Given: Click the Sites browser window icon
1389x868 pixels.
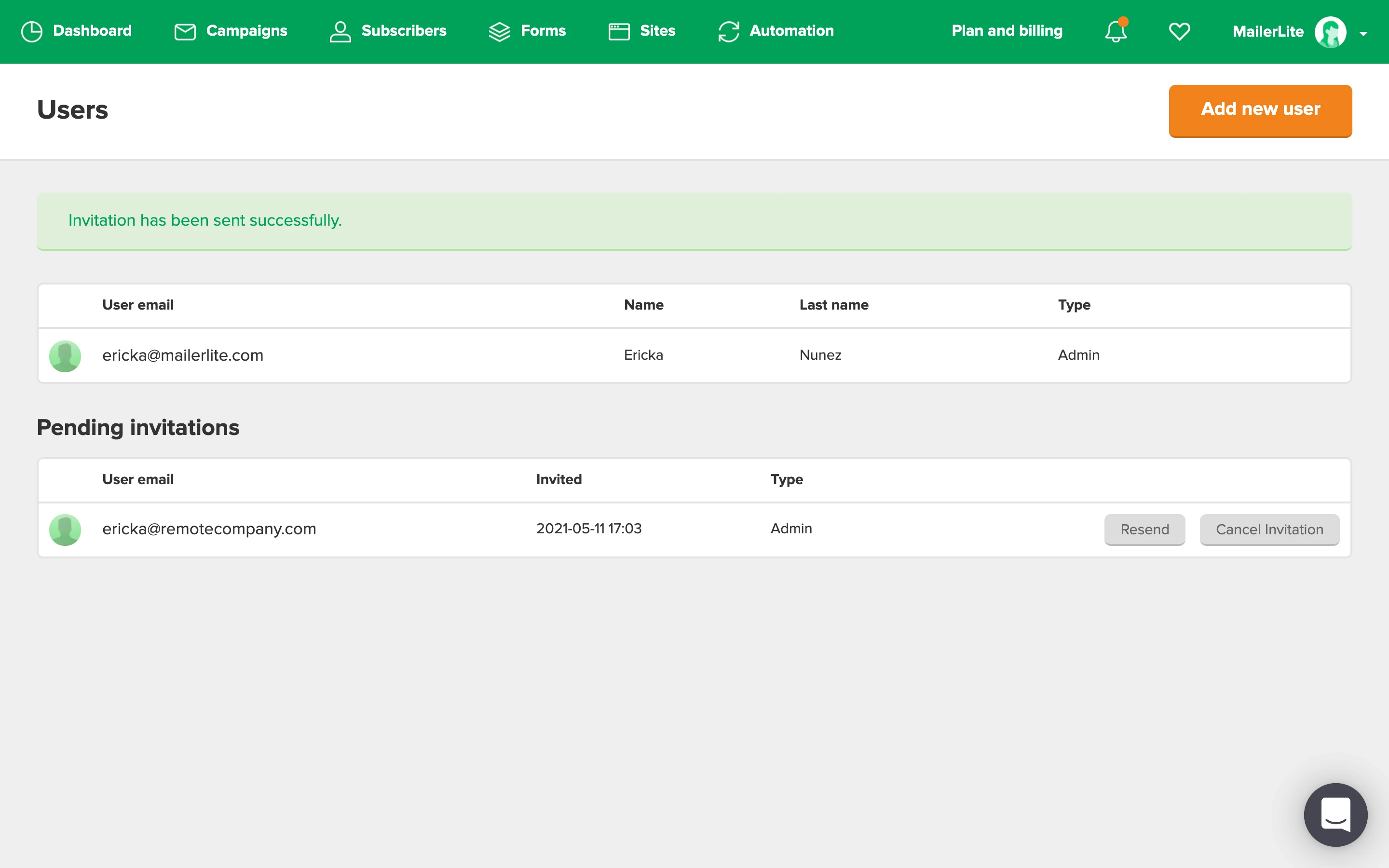Looking at the screenshot, I should pyautogui.click(x=619, y=31).
